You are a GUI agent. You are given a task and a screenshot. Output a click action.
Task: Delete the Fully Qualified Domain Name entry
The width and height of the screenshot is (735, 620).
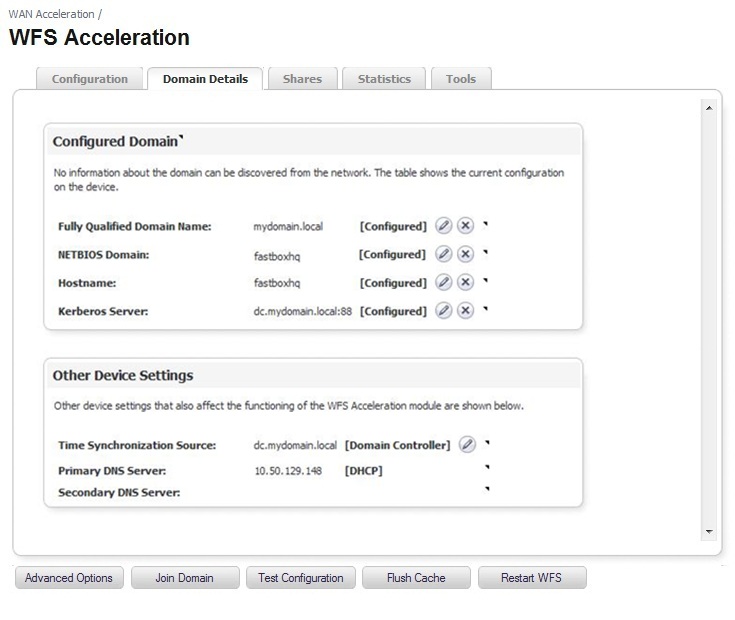[x=465, y=226]
